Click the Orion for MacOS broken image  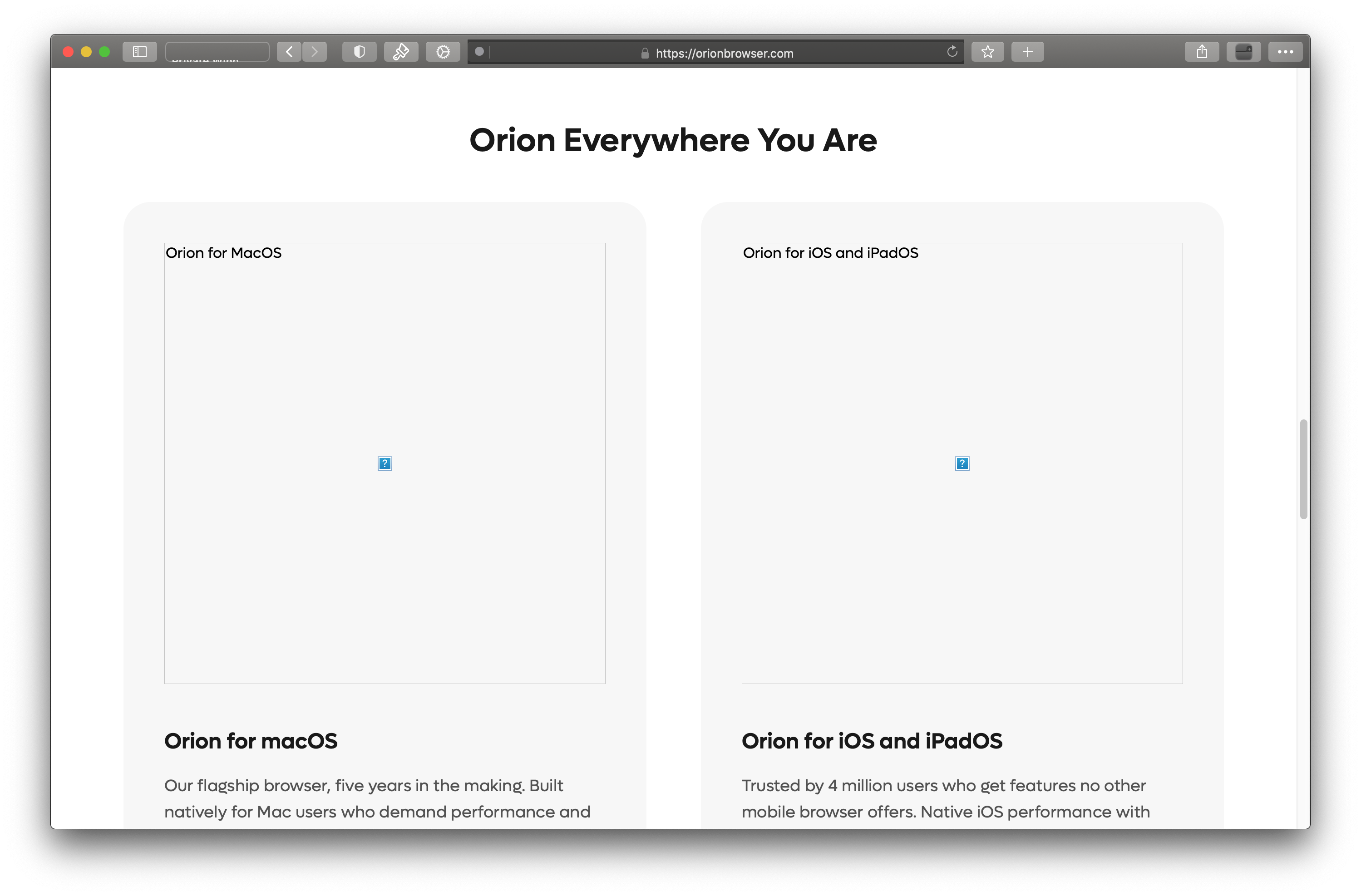[385, 463]
